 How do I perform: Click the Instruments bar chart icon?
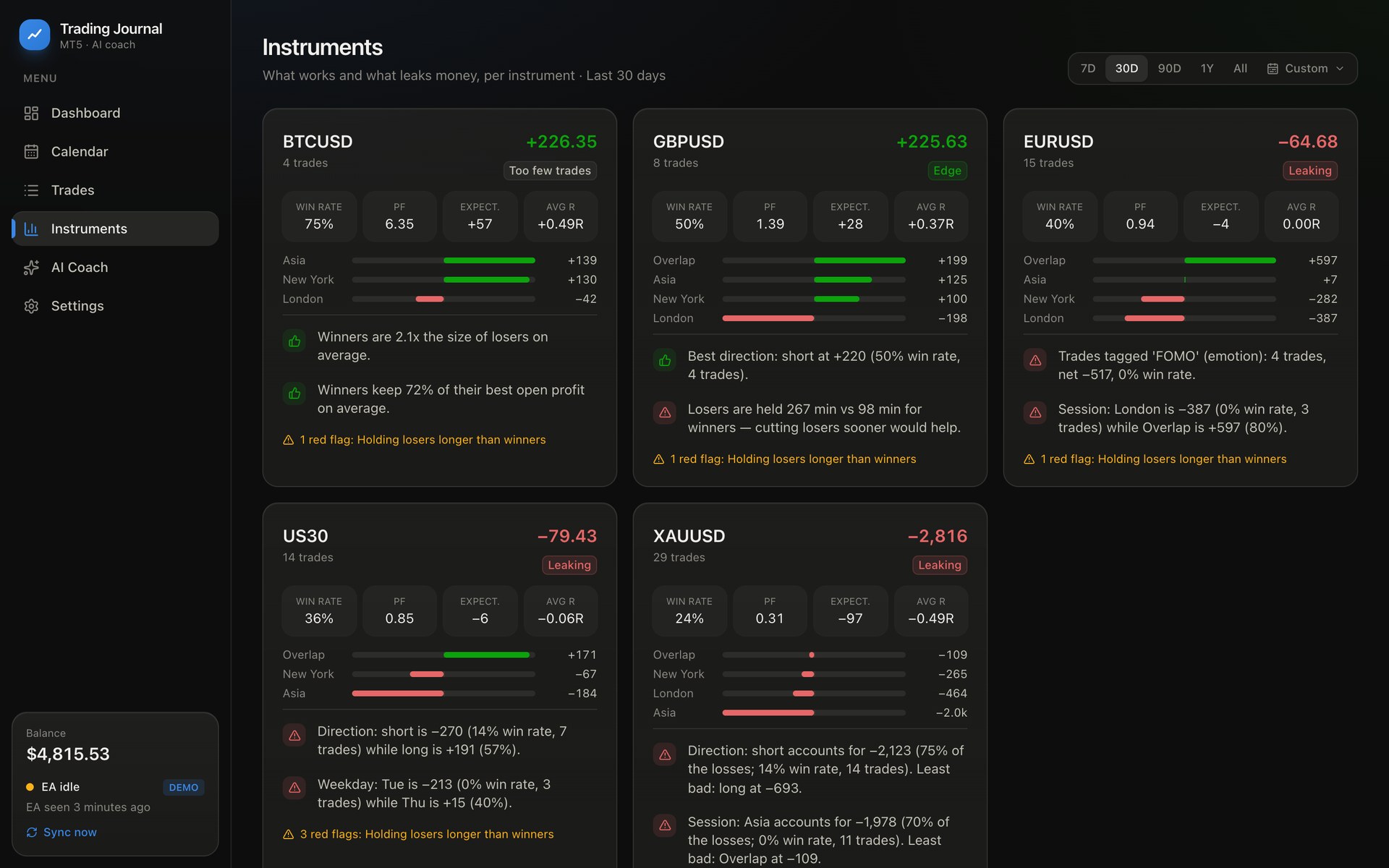click(x=31, y=229)
